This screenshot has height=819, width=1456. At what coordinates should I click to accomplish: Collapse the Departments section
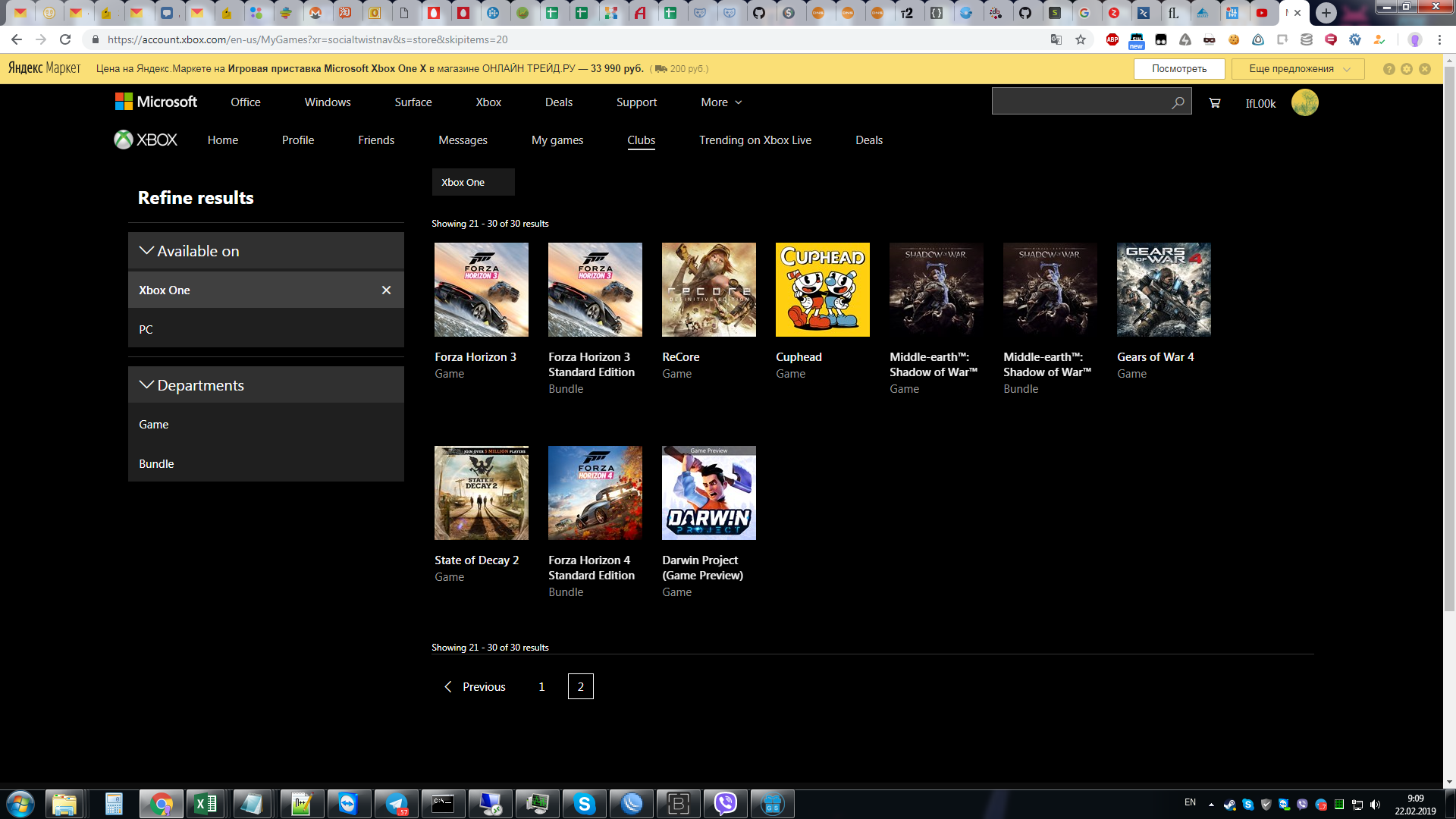[266, 385]
